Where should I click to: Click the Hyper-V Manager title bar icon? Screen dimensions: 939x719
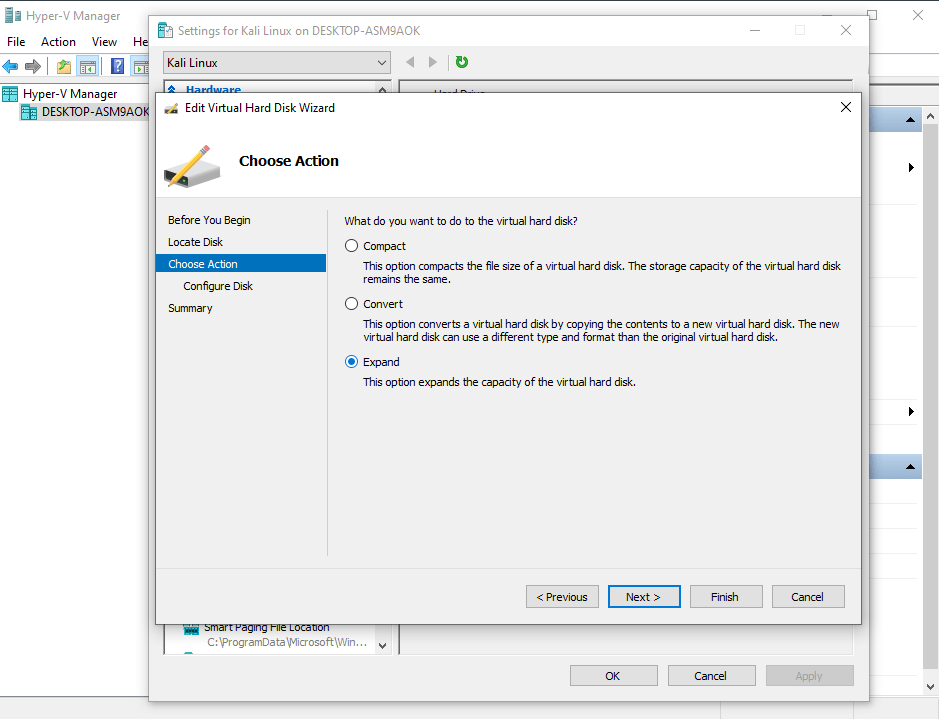click(13, 16)
